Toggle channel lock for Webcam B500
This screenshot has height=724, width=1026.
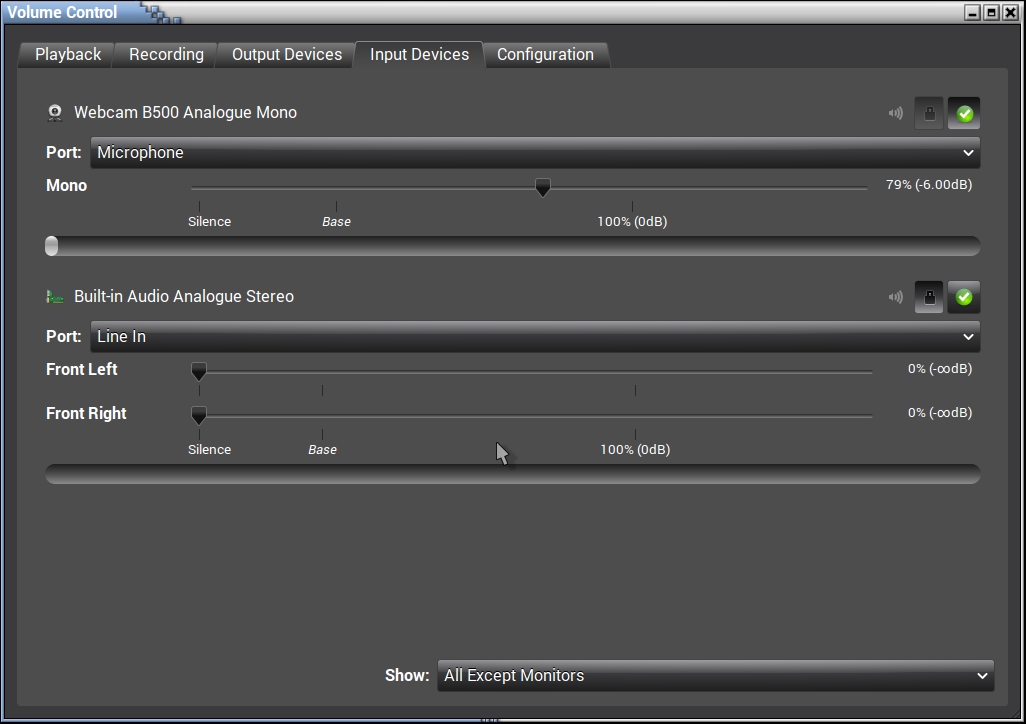[929, 113]
